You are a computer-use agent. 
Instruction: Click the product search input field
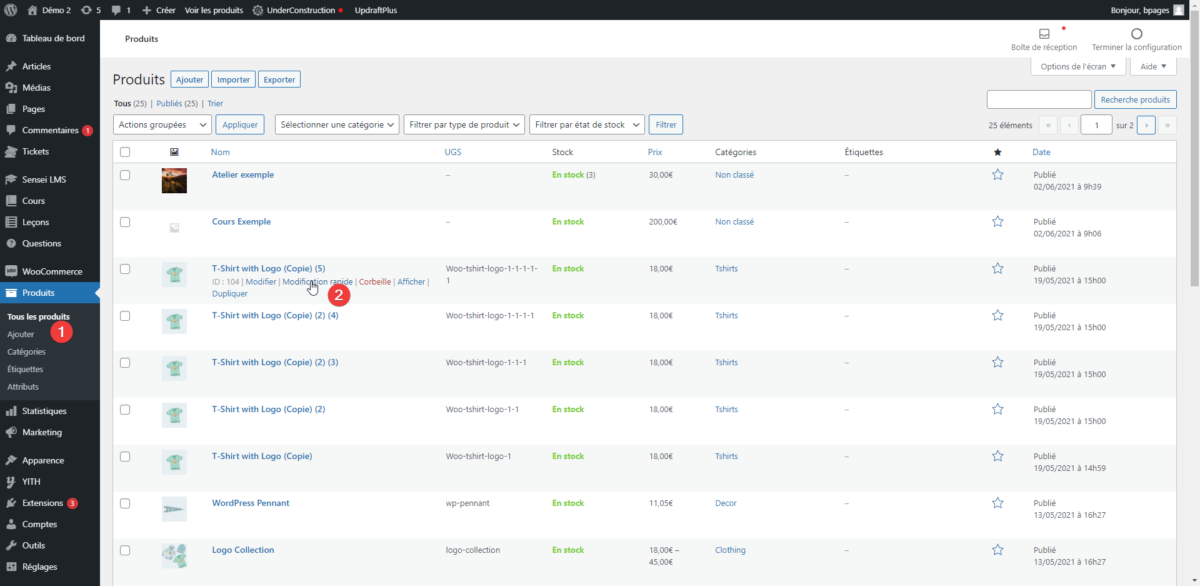pyautogui.click(x=1039, y=100)
